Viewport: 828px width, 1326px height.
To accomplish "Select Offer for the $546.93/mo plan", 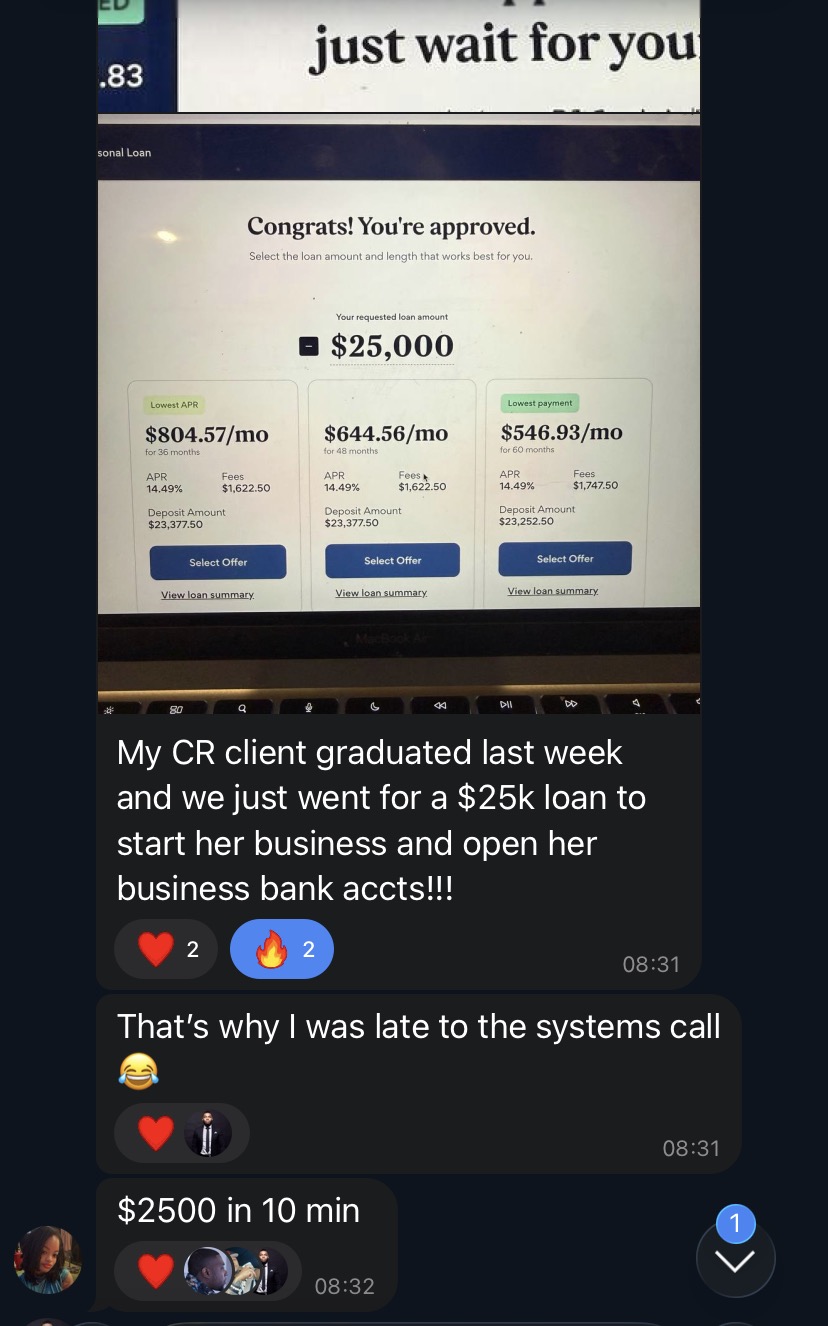I will (565, 558).
